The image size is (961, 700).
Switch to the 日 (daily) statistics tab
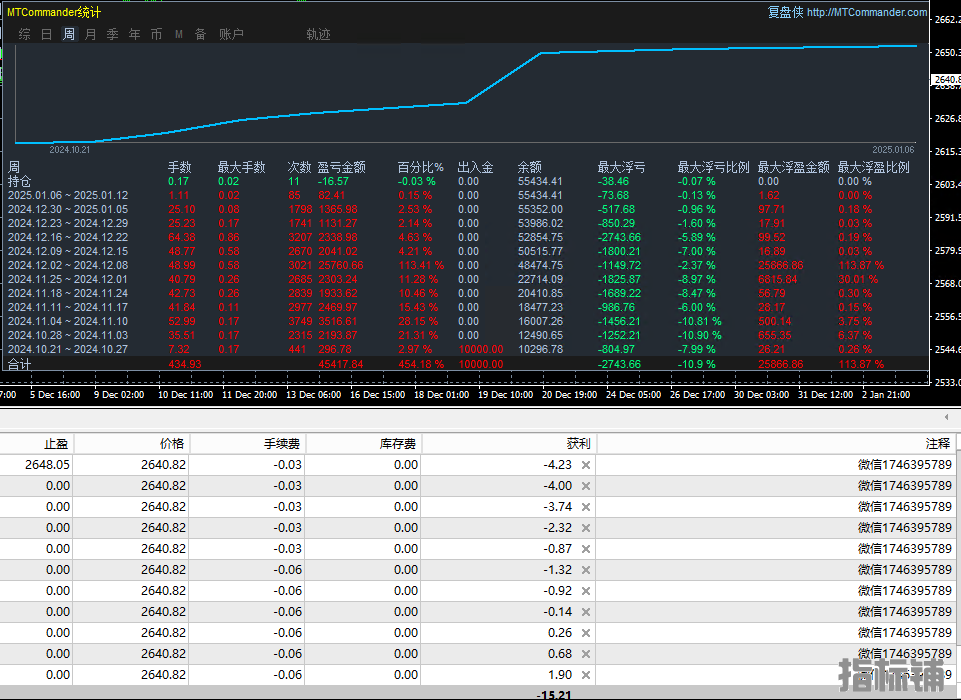[x=46, y=34]
